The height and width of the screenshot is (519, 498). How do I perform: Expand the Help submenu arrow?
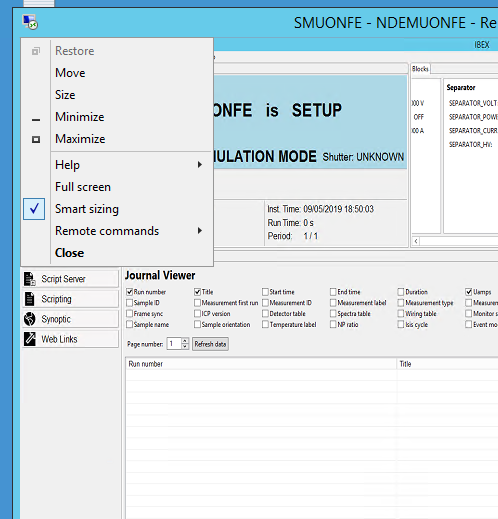(x=200, y=164)
